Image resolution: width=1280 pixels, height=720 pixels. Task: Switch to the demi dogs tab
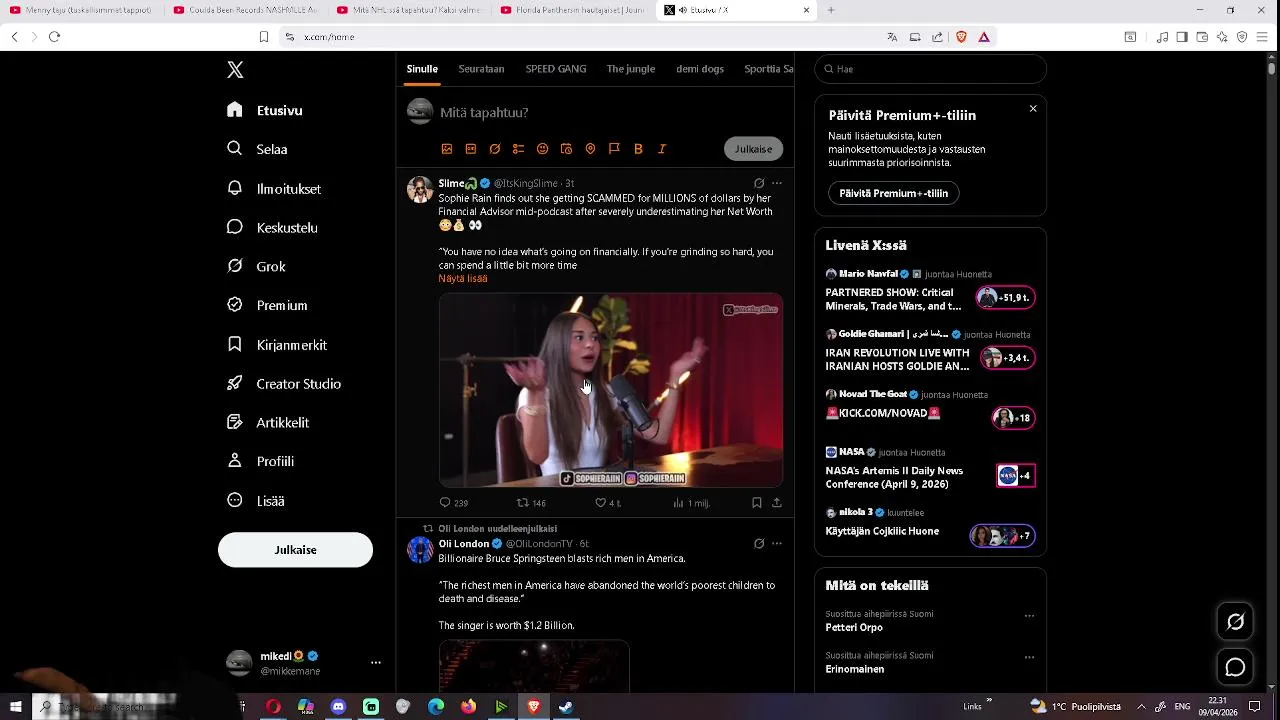pyautogui.click(x=700, y=69)
